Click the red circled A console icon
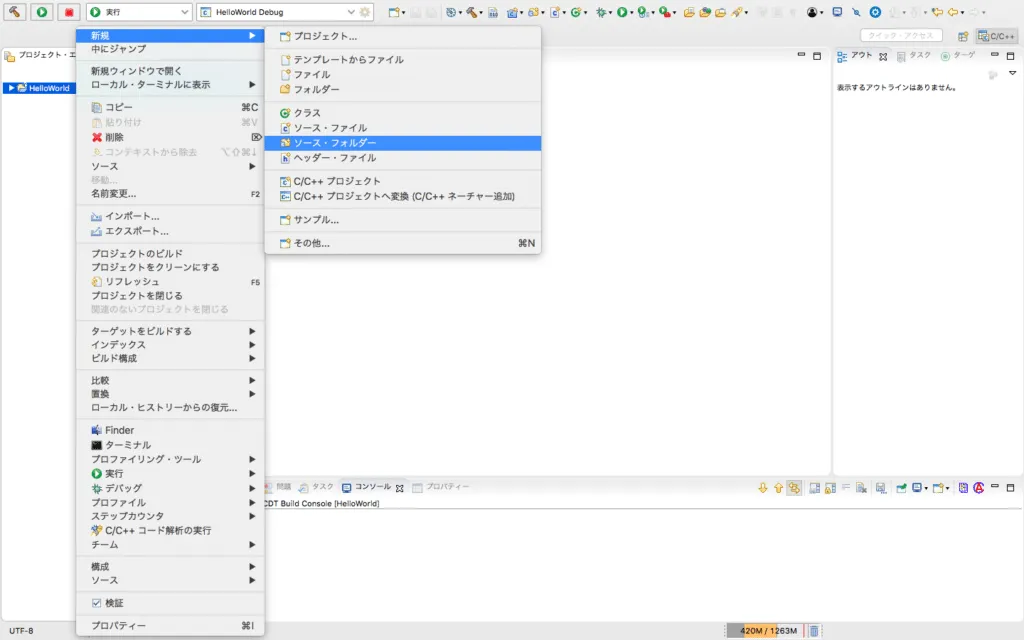The image size is (1024, 640). [x=978, y=488]
